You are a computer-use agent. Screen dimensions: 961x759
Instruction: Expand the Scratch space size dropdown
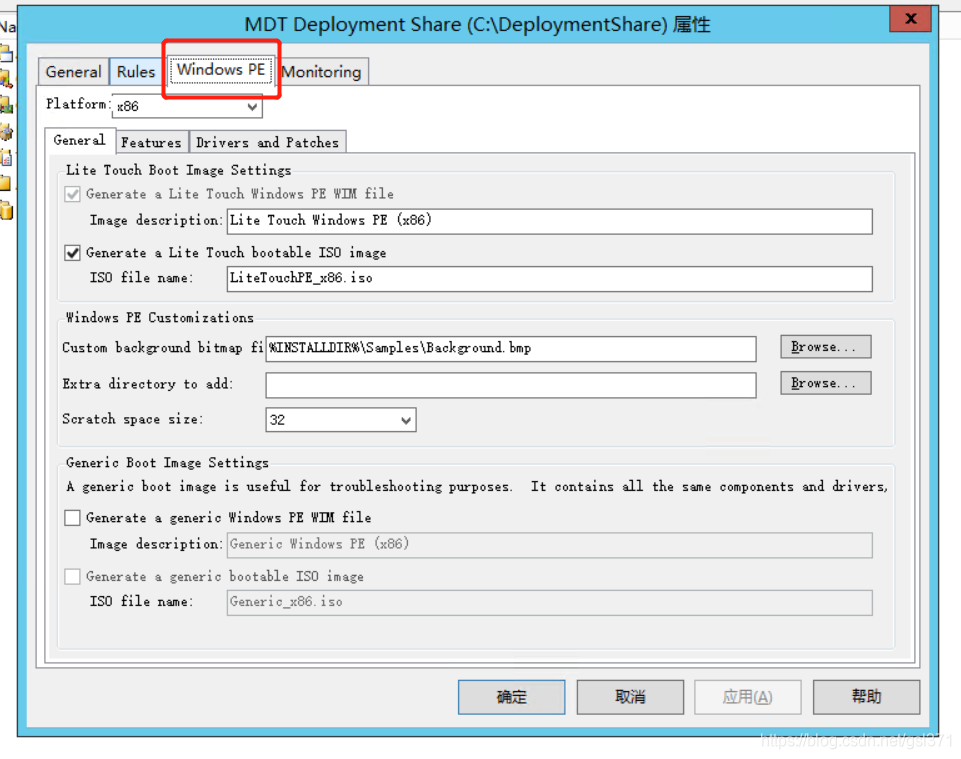pos(341,420)
